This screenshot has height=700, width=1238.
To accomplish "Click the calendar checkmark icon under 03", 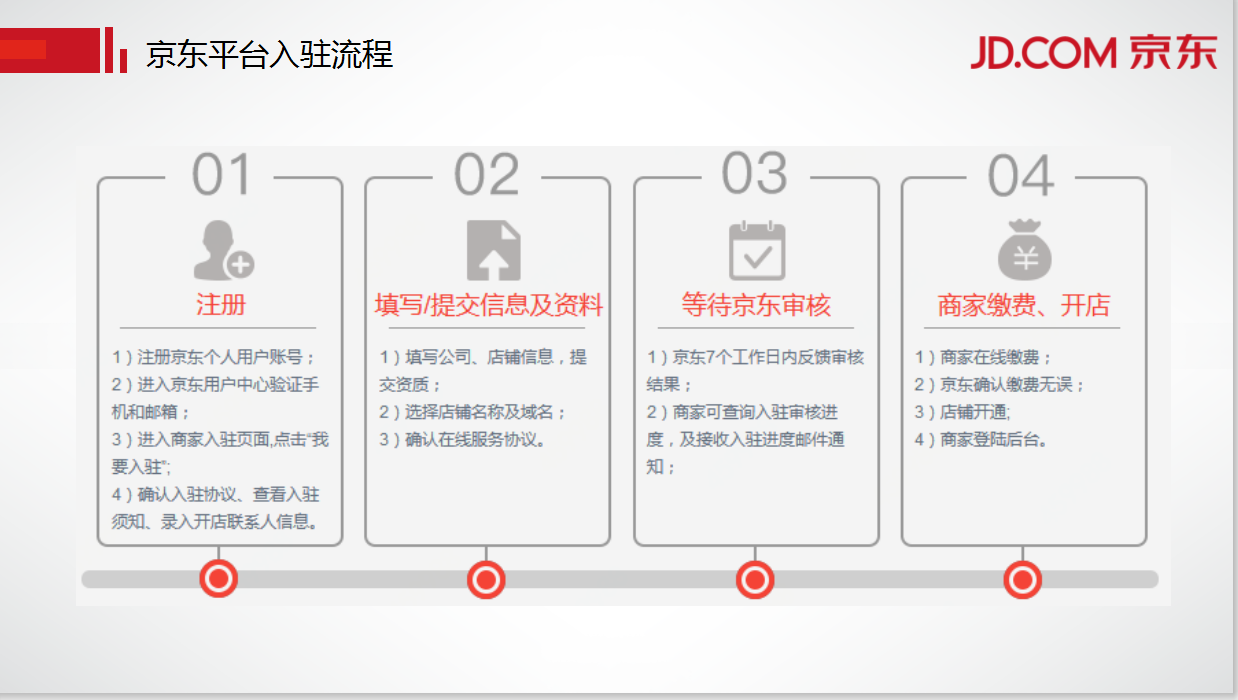I will click(757, 250).
